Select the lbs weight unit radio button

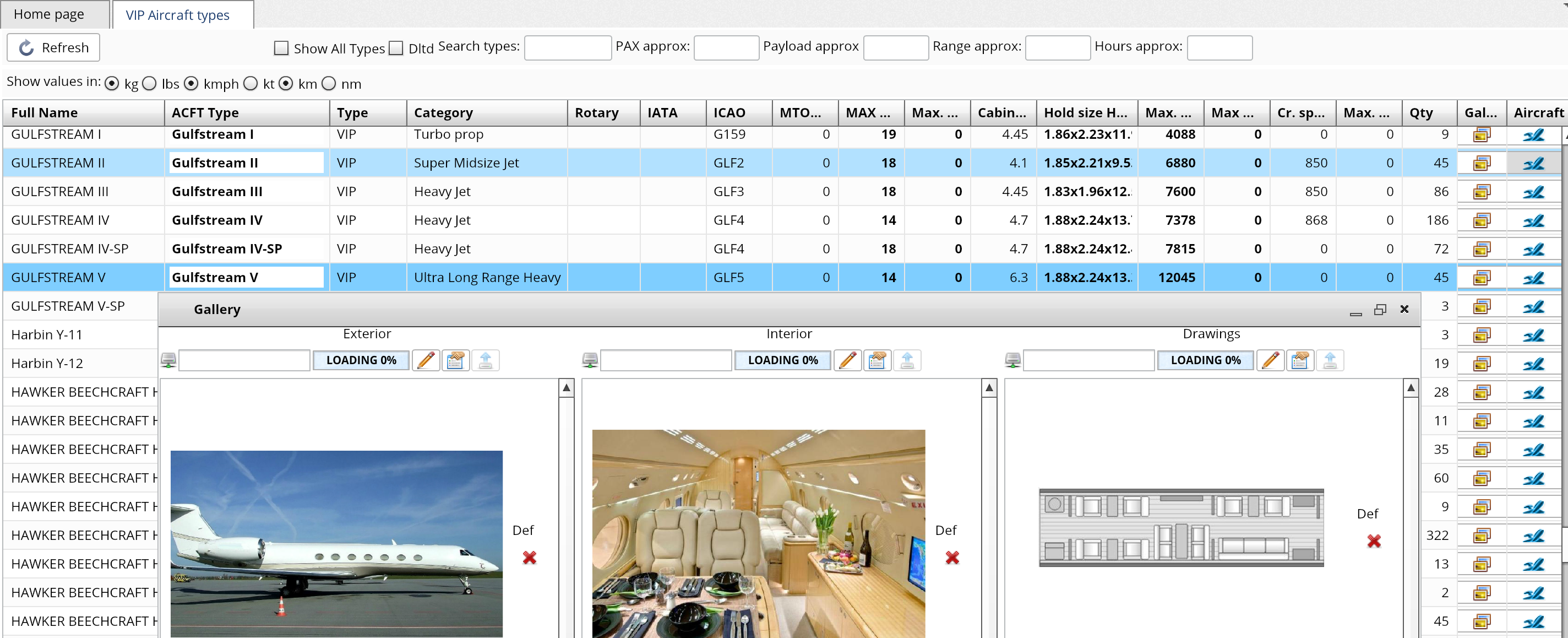[x=150, y=84]
